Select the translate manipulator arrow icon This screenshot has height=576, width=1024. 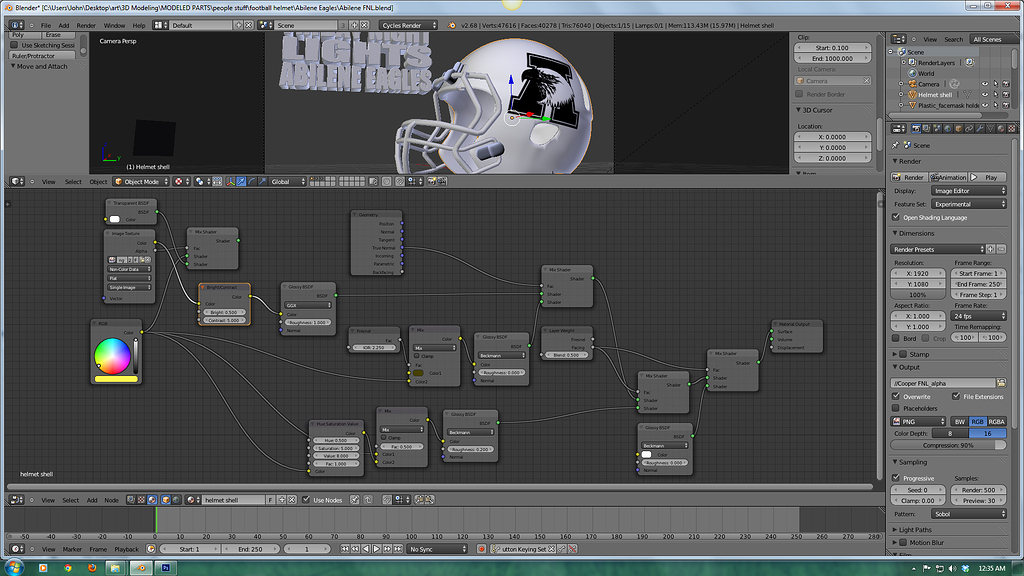pyautogui.click(x=241, y=182)
